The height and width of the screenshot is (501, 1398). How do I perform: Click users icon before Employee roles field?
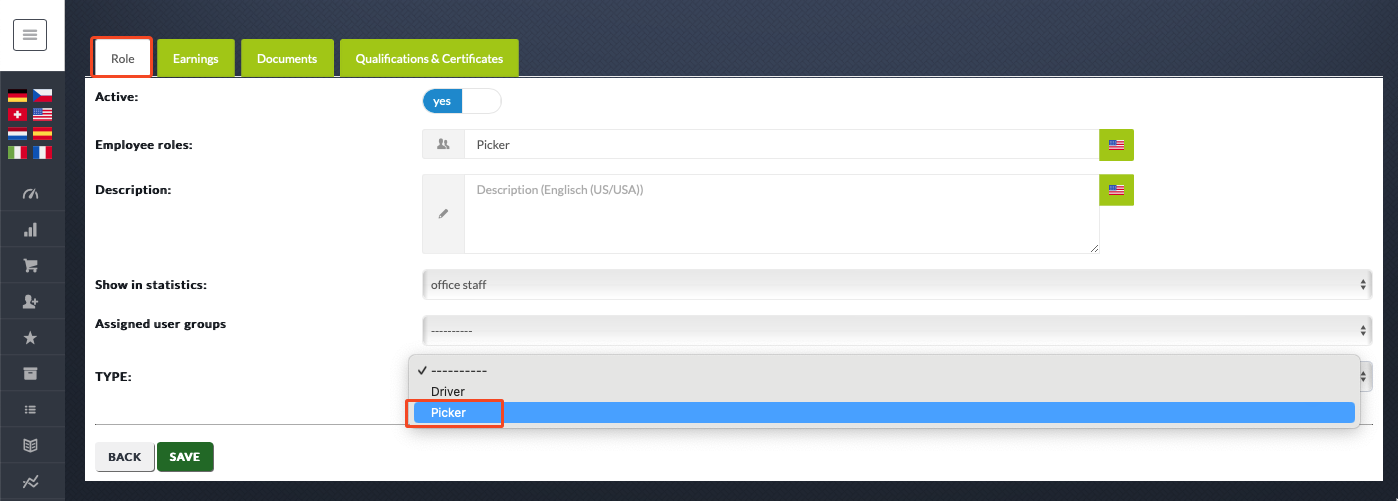pos(443,145)
